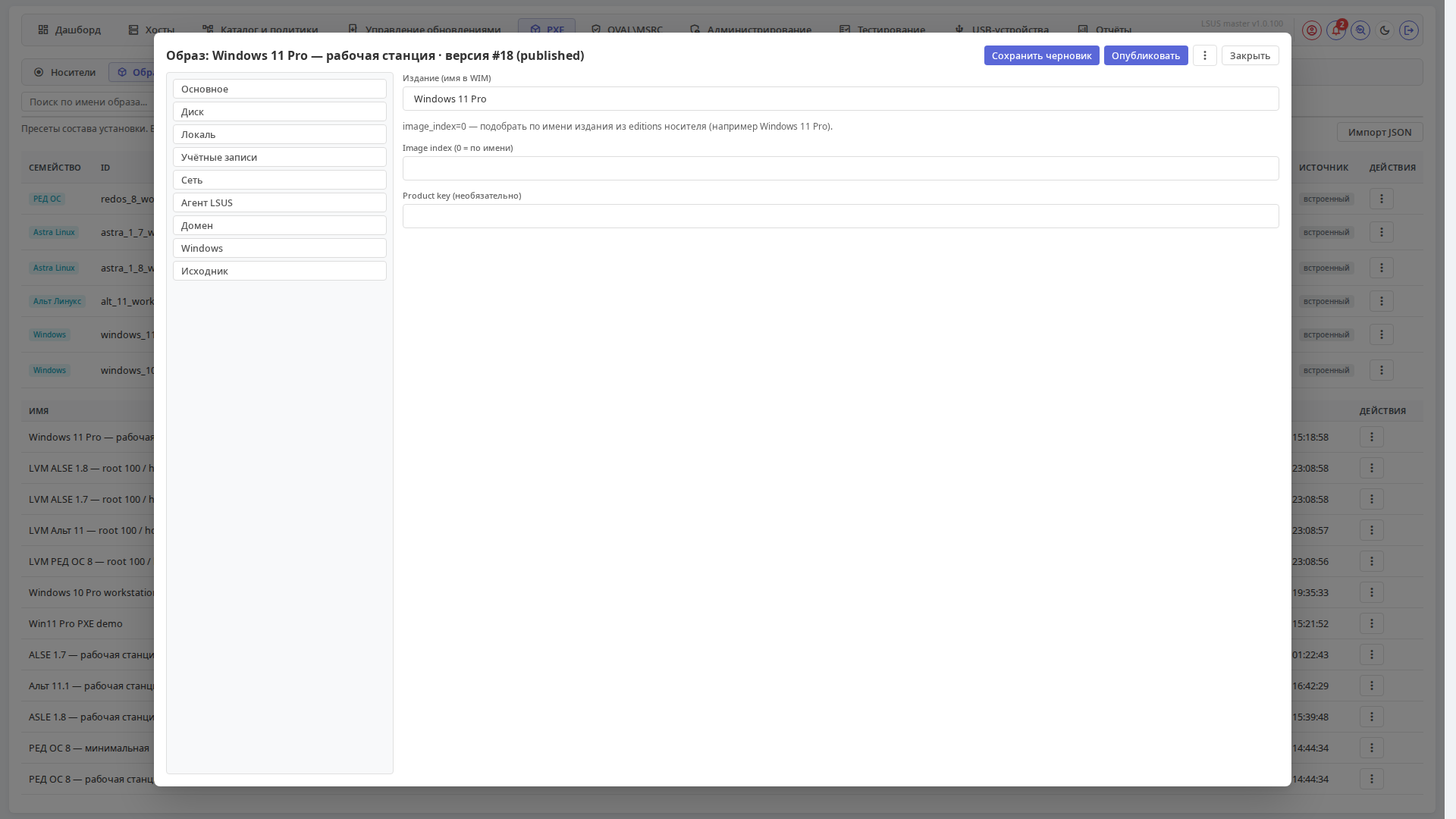Open notifications bell with badge 2
The height and width of the screenshot is (819, 1456).
pos(1336,30)
